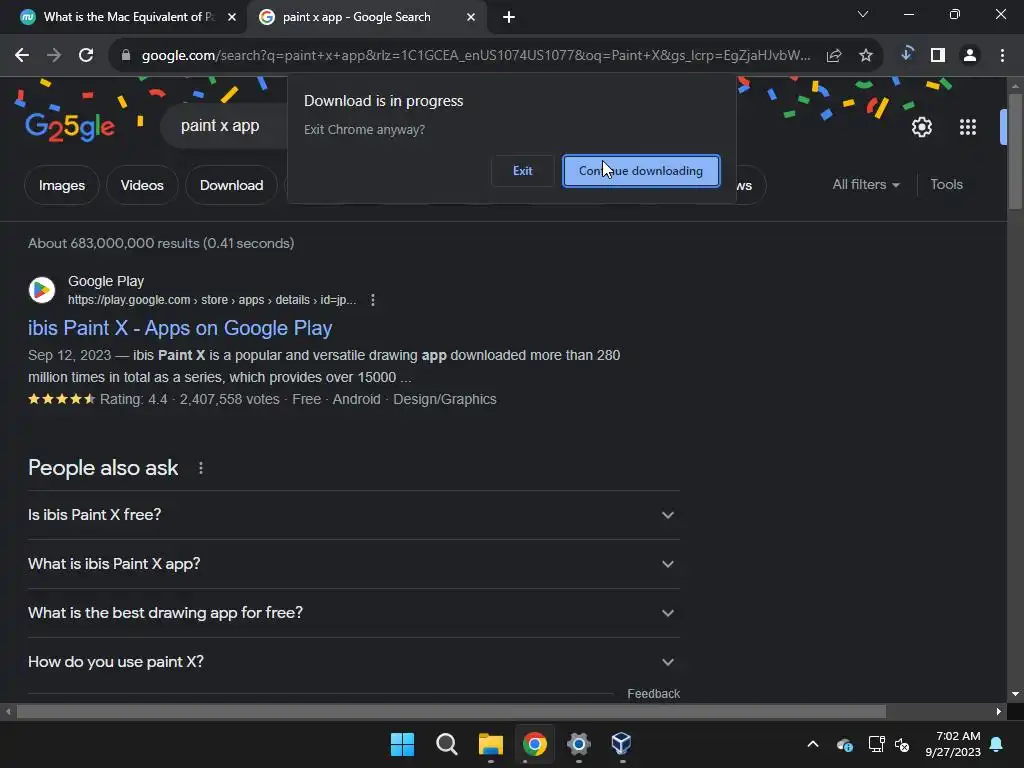The height and width of the screenshot is (768, 1024).
Task: Open Windows Start menu
Action: point(402,744)
